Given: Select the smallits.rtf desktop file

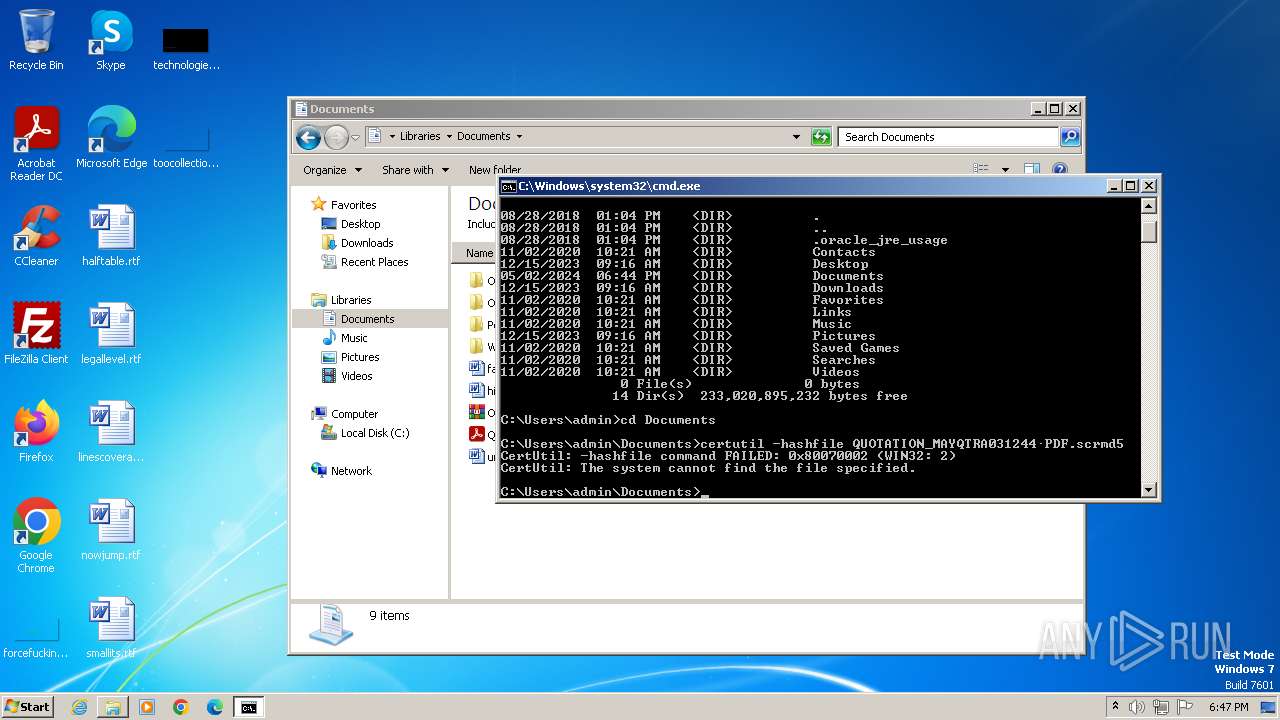Looking at the screenshot, I should click(x=111, y=628).
